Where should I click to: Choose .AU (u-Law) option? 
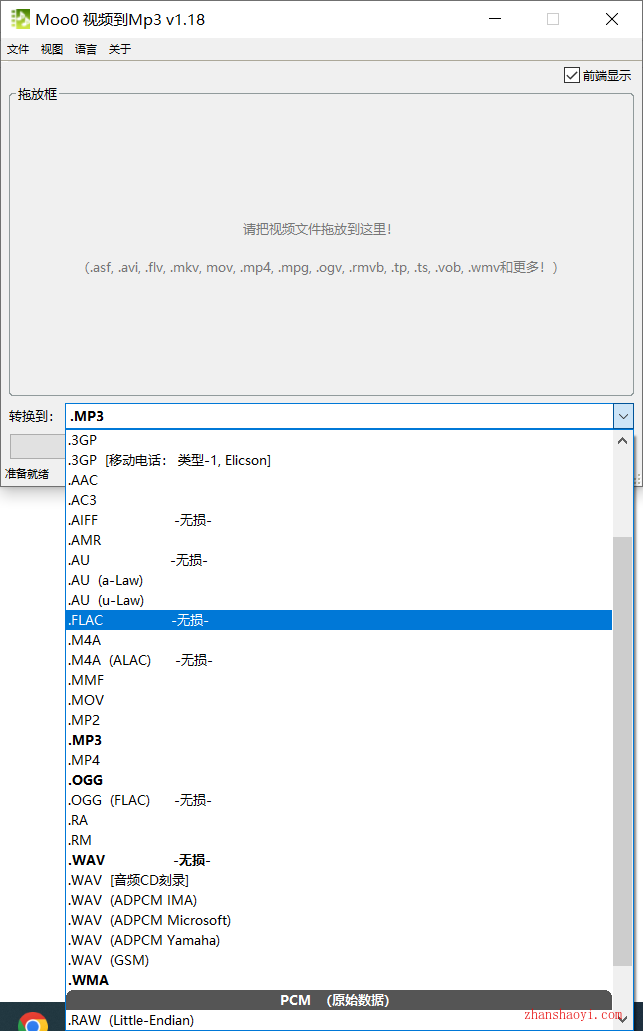[339, 600]
